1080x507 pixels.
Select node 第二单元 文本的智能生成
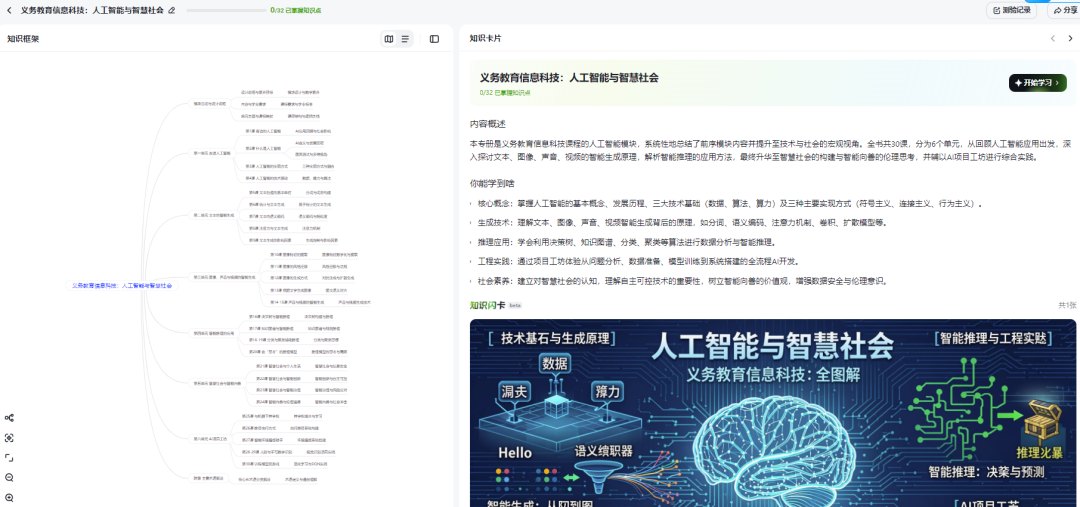[x=213, y=215]
